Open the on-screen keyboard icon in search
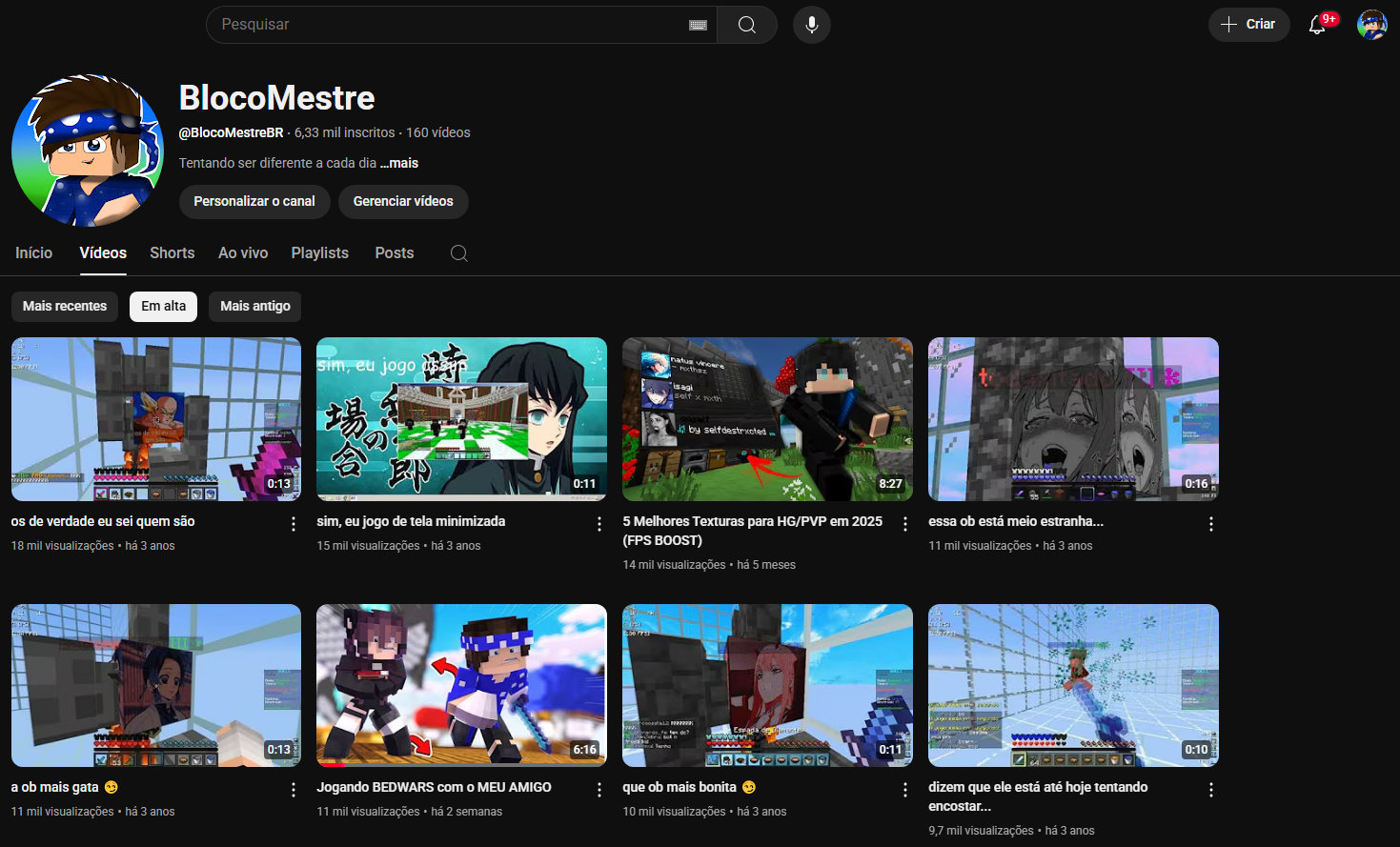This screenshot has height=847, width=1400. tap(698, 25)
